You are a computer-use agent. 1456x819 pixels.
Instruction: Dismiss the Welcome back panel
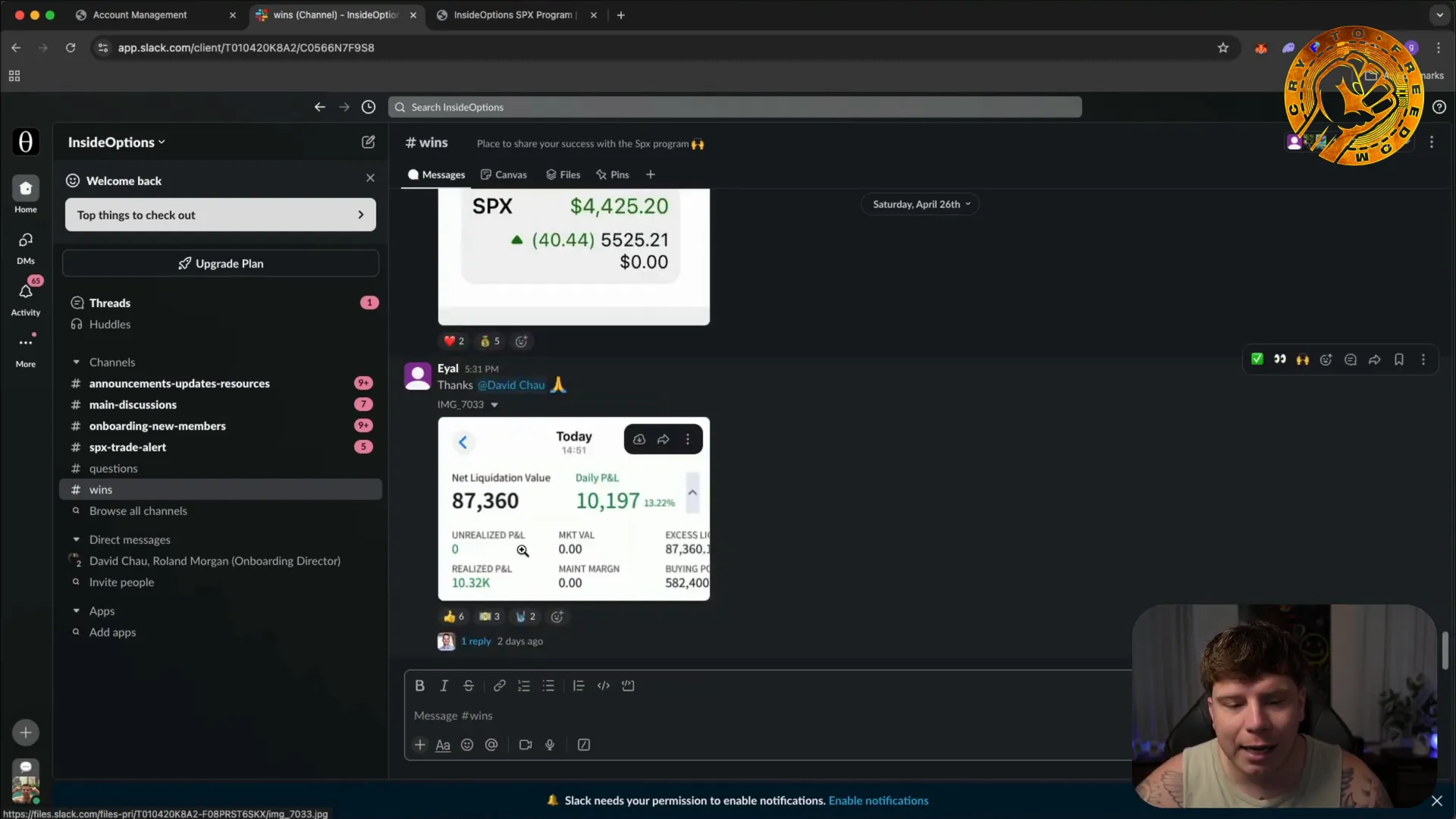tap(370, 177)
